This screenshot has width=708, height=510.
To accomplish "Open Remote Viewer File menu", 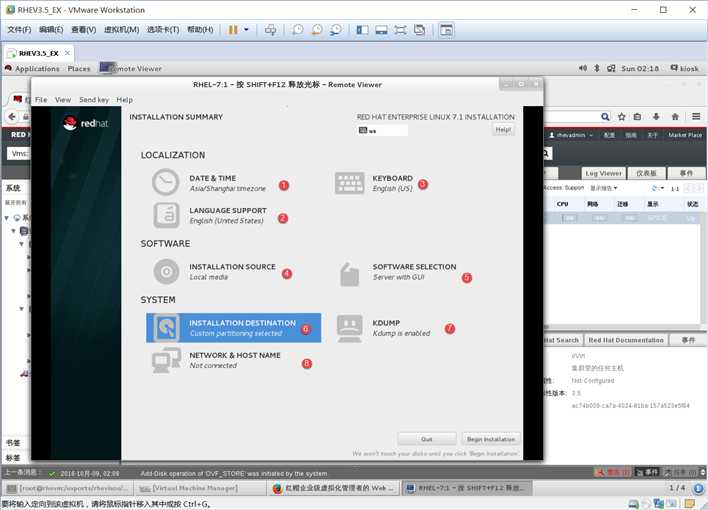I will point(41,100).
